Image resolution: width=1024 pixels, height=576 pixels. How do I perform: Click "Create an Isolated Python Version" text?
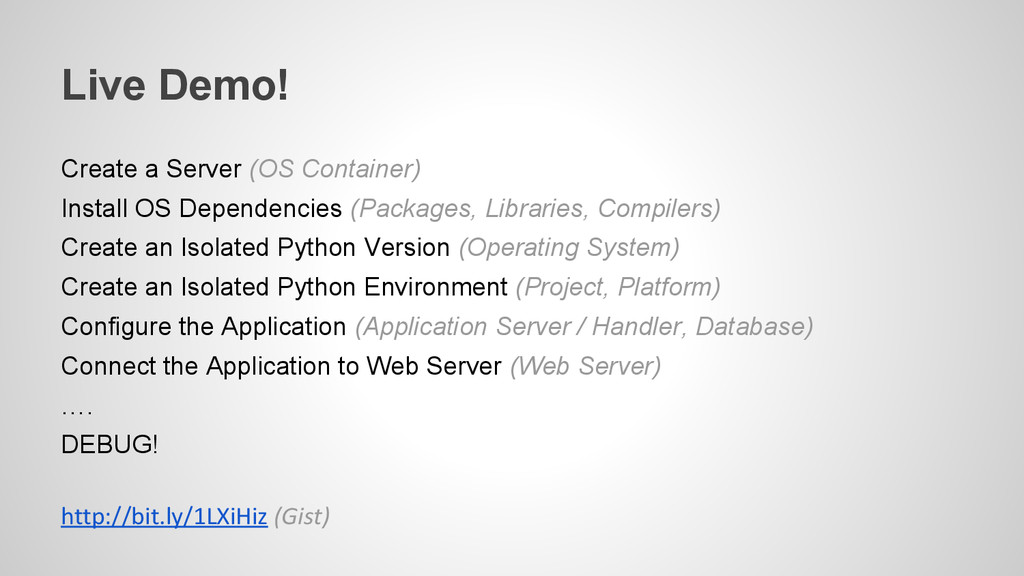point(255,248)
